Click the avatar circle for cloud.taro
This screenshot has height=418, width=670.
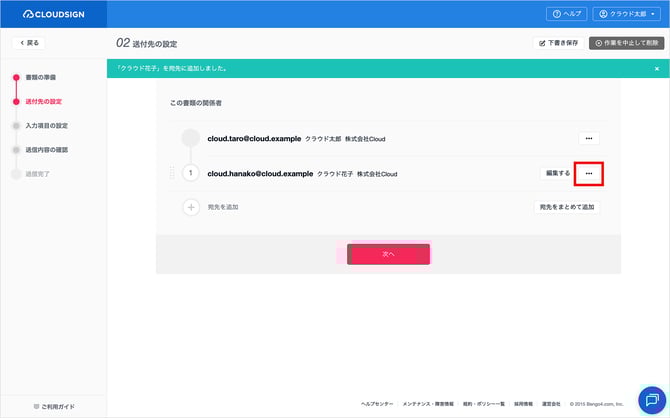pyautogui.click(x=191, y=138)
